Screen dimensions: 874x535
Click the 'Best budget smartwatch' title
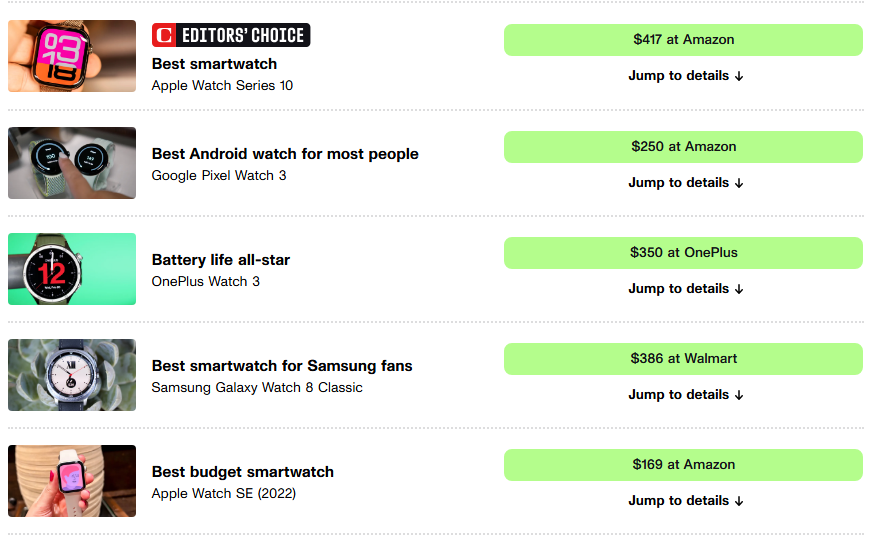click(x=243, y=472)
